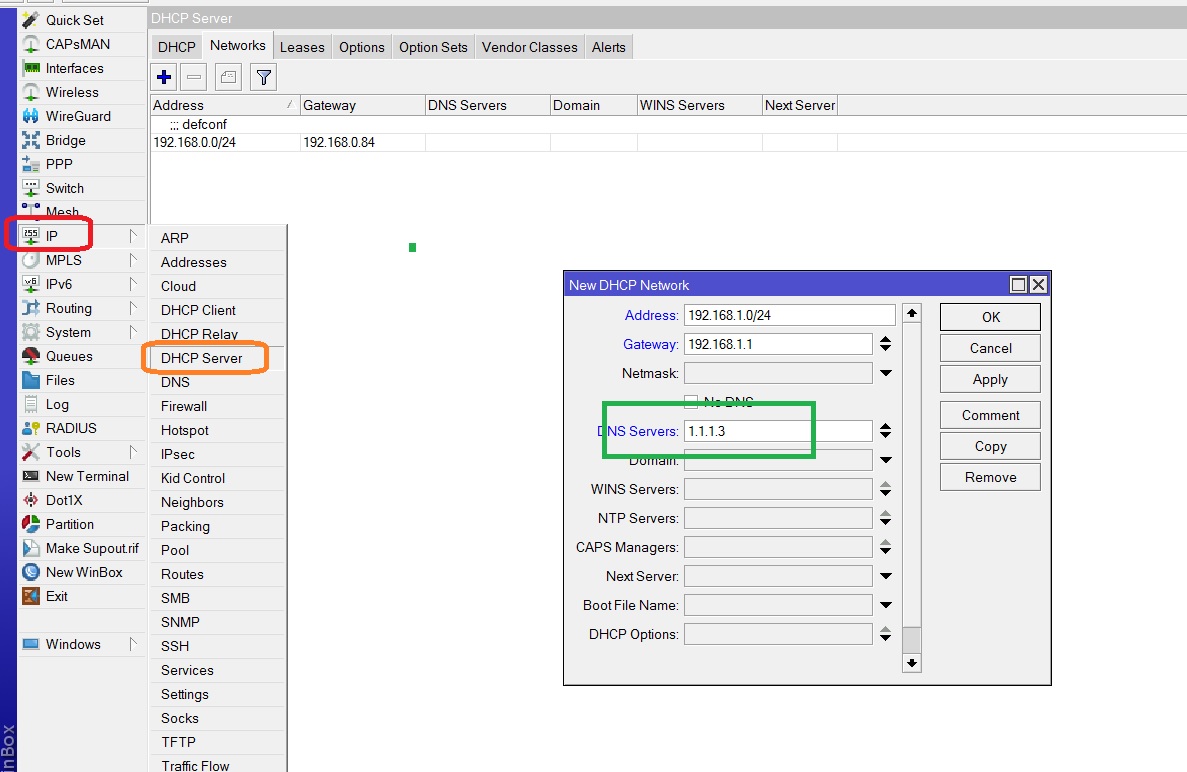Expand the Boot File Name arrow
Image resolution: width=1187 pixels, height=772 pixels.
(x=885, y=605)
